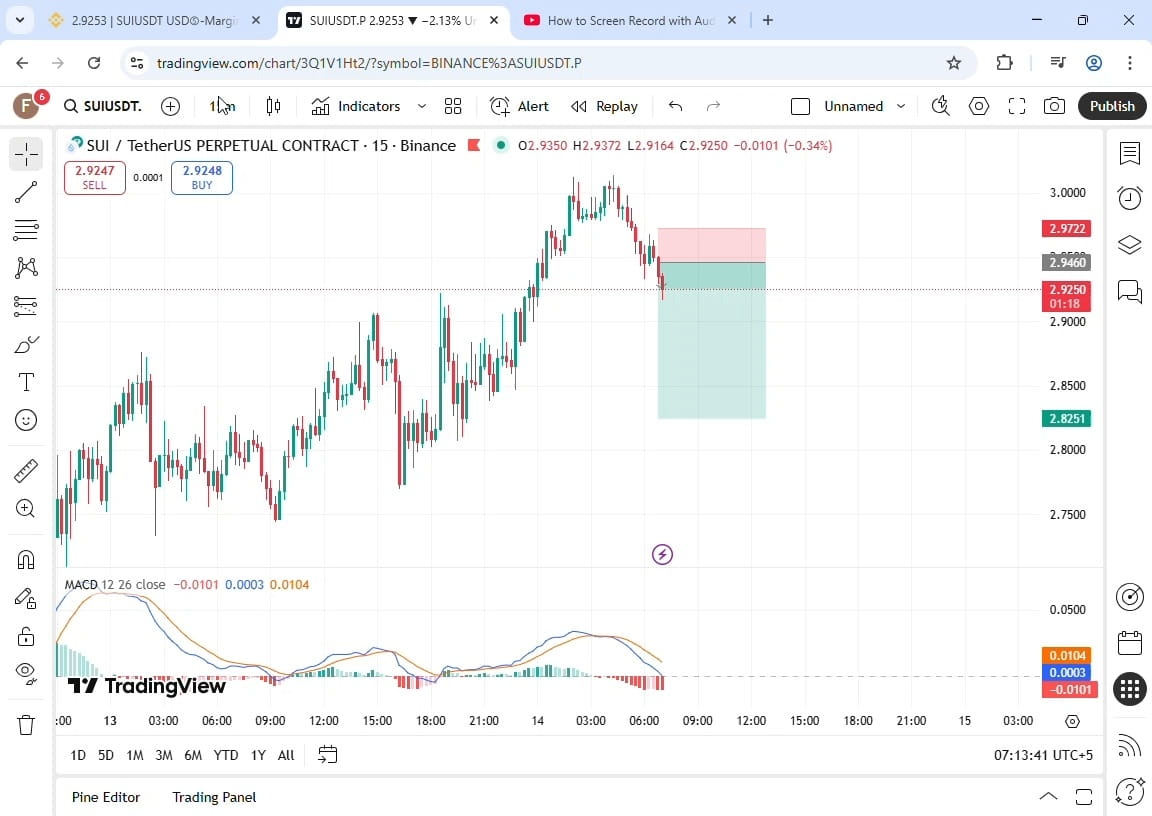Start bar Replay mode
The image size is (1152, 816).
604,106
